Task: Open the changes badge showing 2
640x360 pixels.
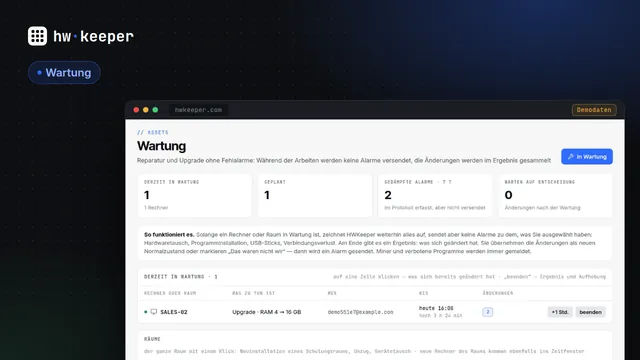Action: (487, 312)
